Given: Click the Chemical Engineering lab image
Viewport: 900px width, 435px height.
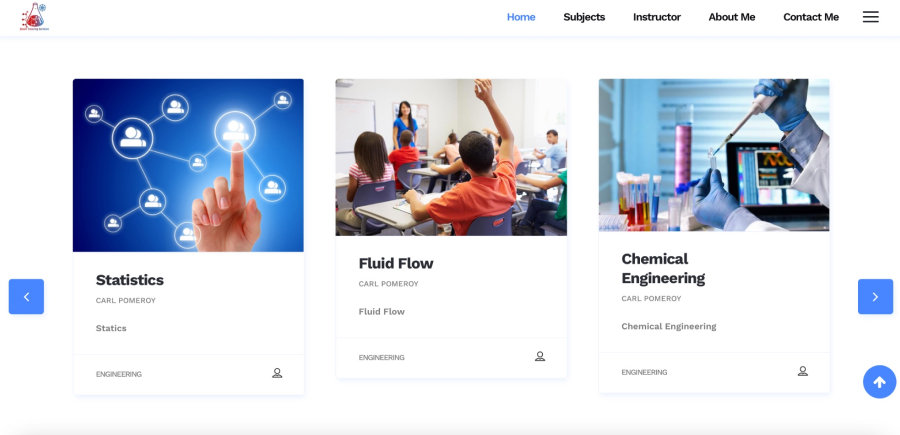Looking at the screenshot, I should point(714,155).
